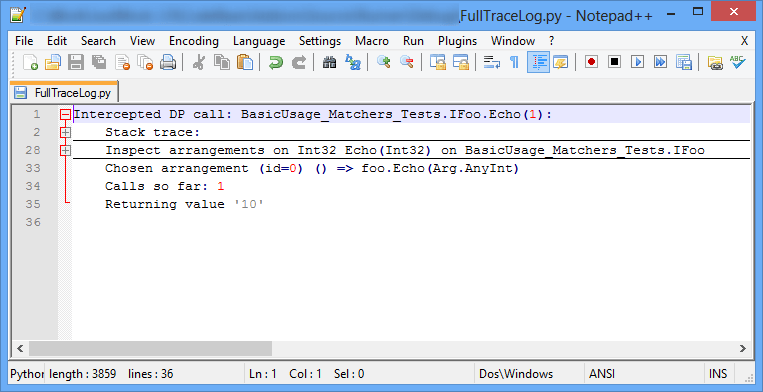Image resolution: width=763 pixels, height=392 pixels.
Task: Click the "Returning value '10'" line
Action: click(x=184, y=204)
